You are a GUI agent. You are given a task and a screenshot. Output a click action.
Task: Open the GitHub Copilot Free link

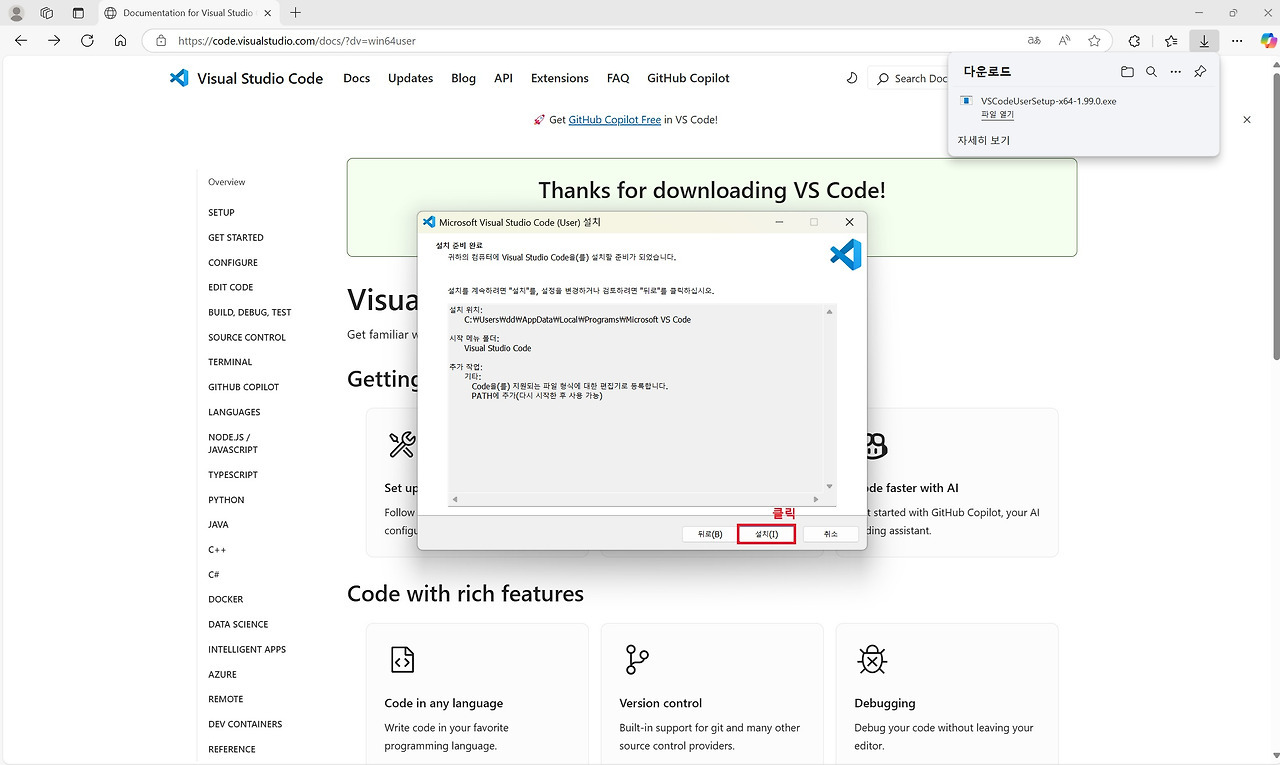click(x=615, y=120)
